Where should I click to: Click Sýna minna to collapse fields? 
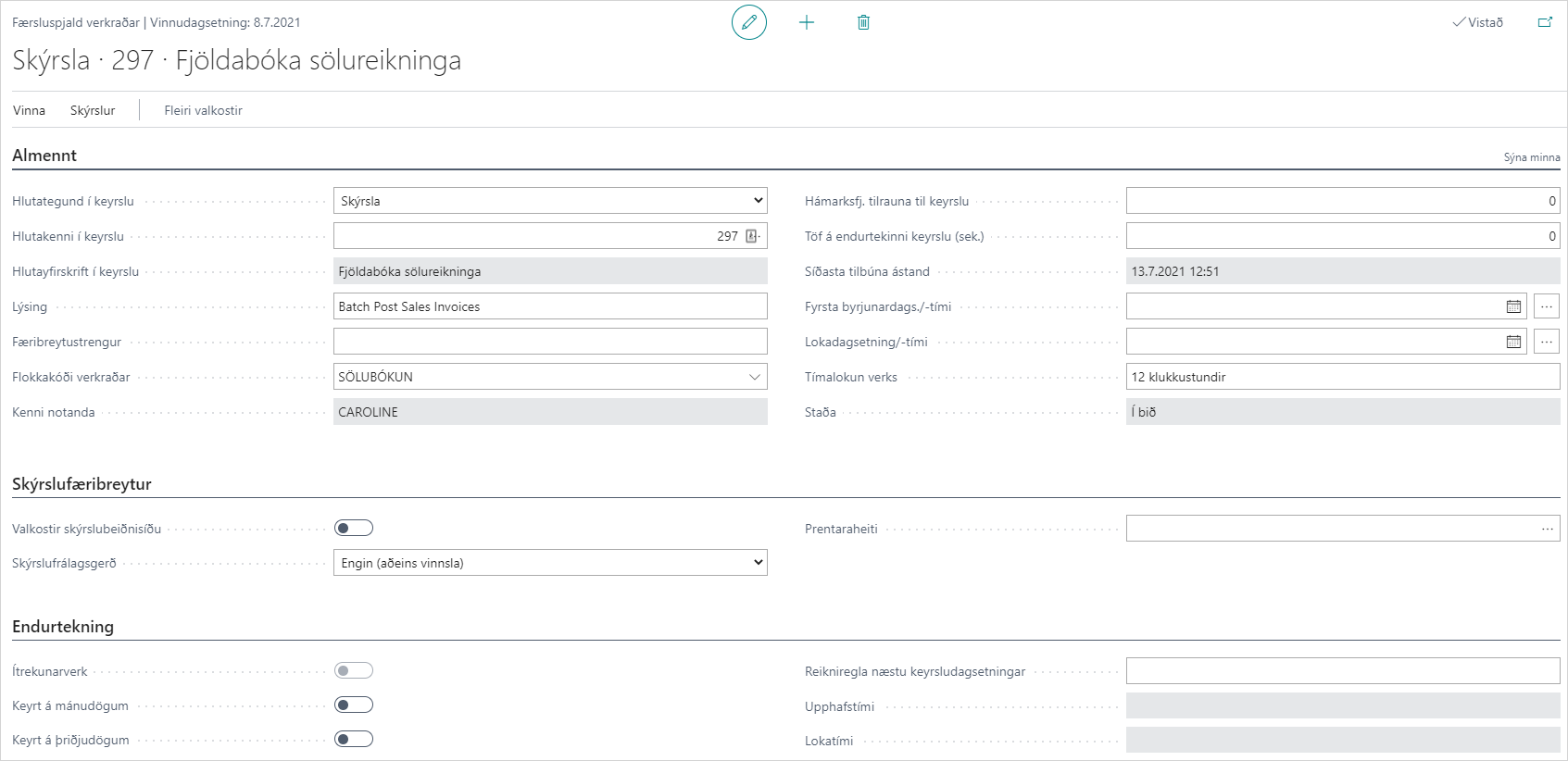[x=1531, y=157]
